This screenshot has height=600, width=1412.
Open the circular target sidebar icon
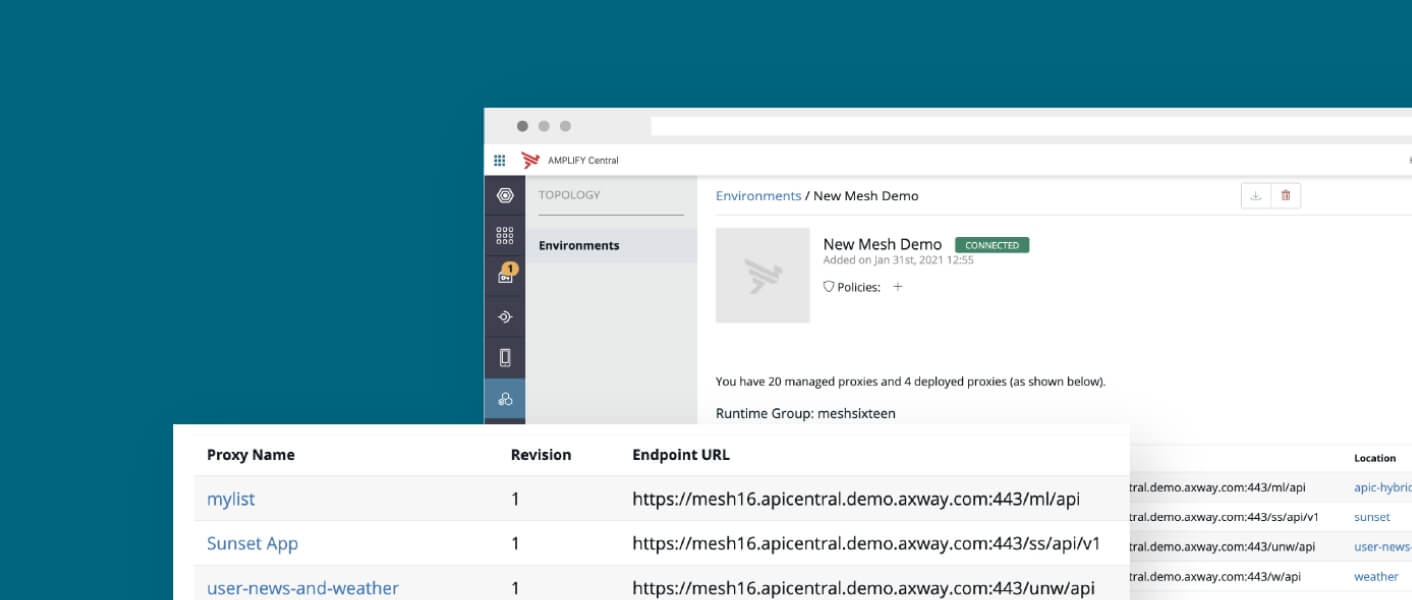[505, 317]
